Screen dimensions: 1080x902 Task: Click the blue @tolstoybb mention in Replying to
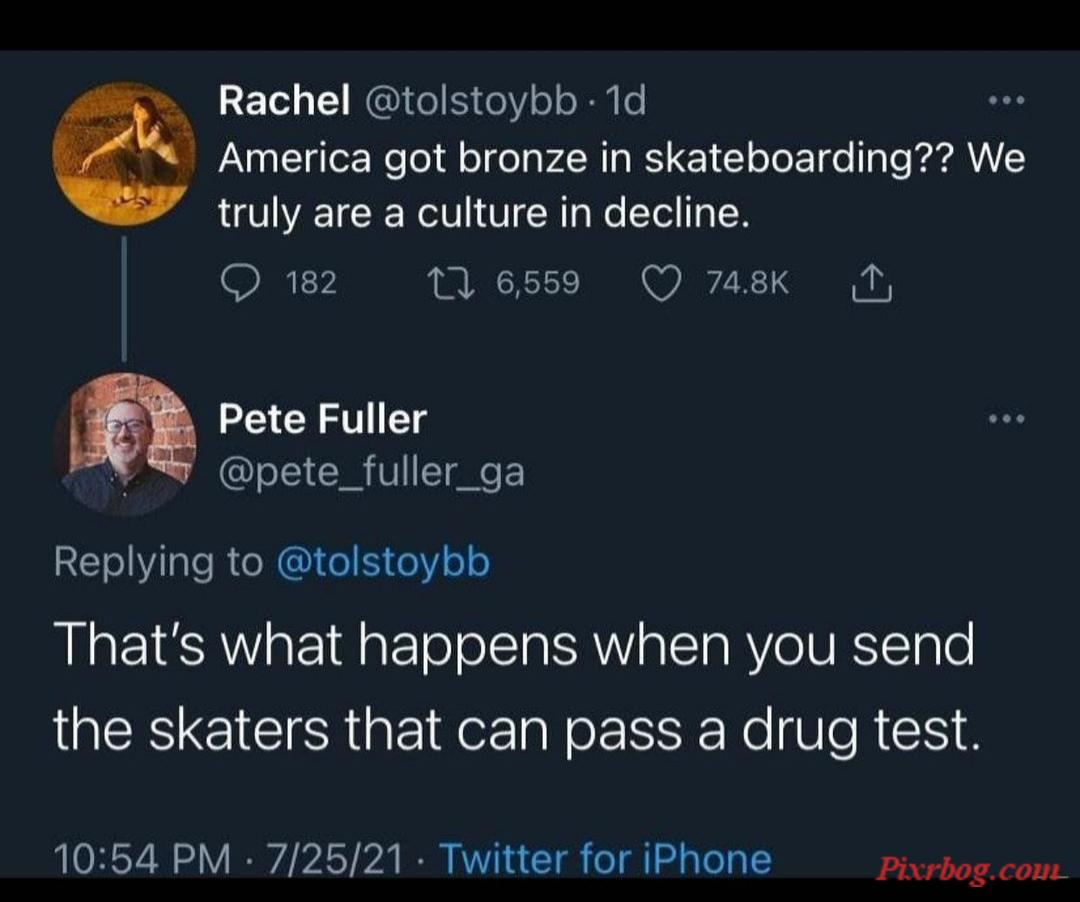click(383, 562)
